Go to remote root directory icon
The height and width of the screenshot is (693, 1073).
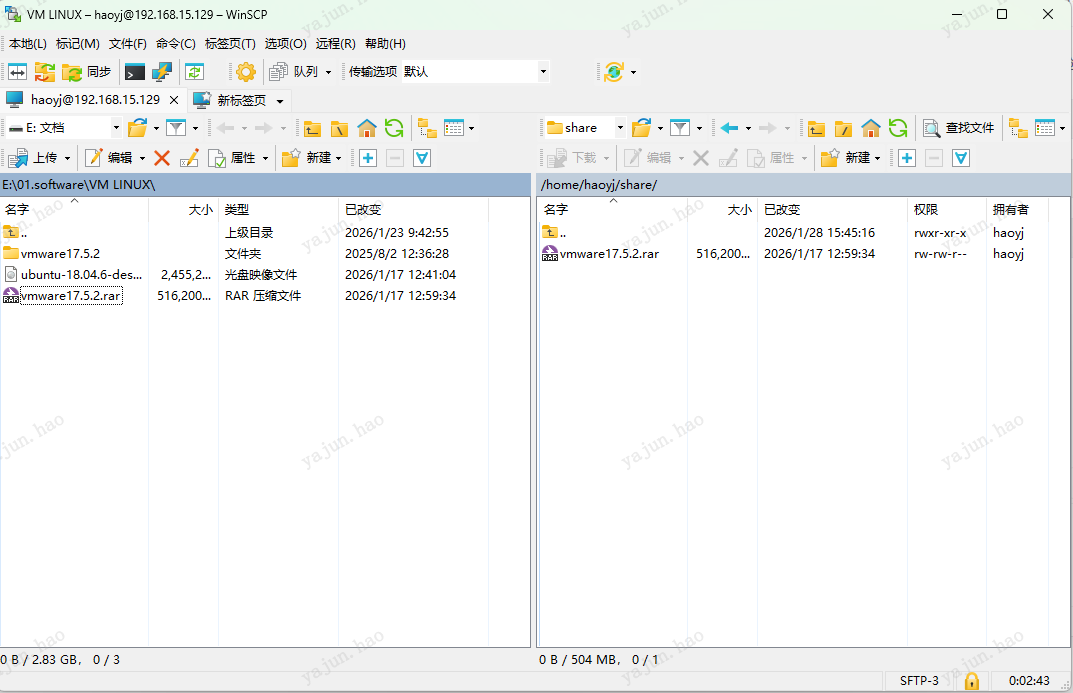click(843, 128)
